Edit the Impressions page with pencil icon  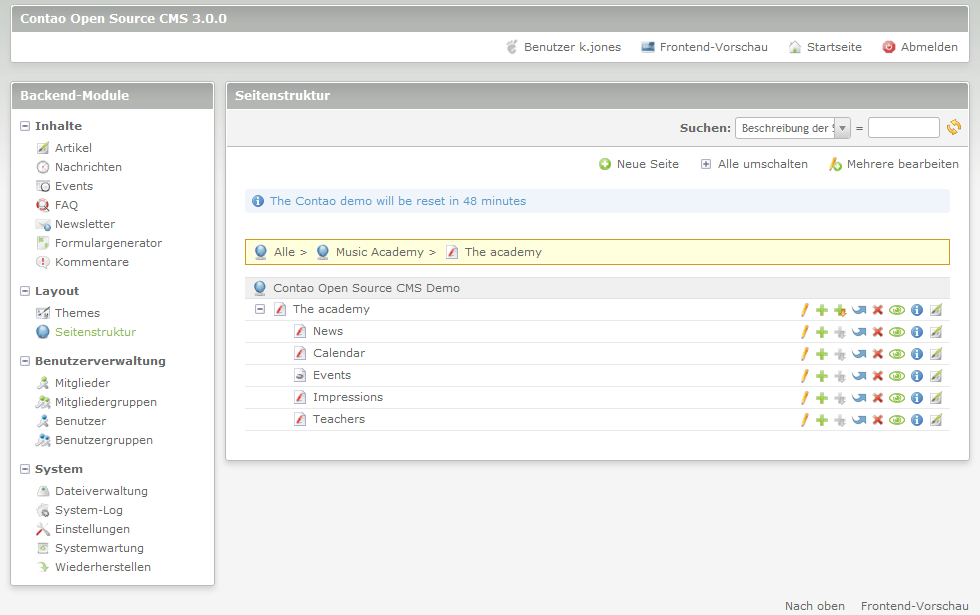(x=804, y=398)
